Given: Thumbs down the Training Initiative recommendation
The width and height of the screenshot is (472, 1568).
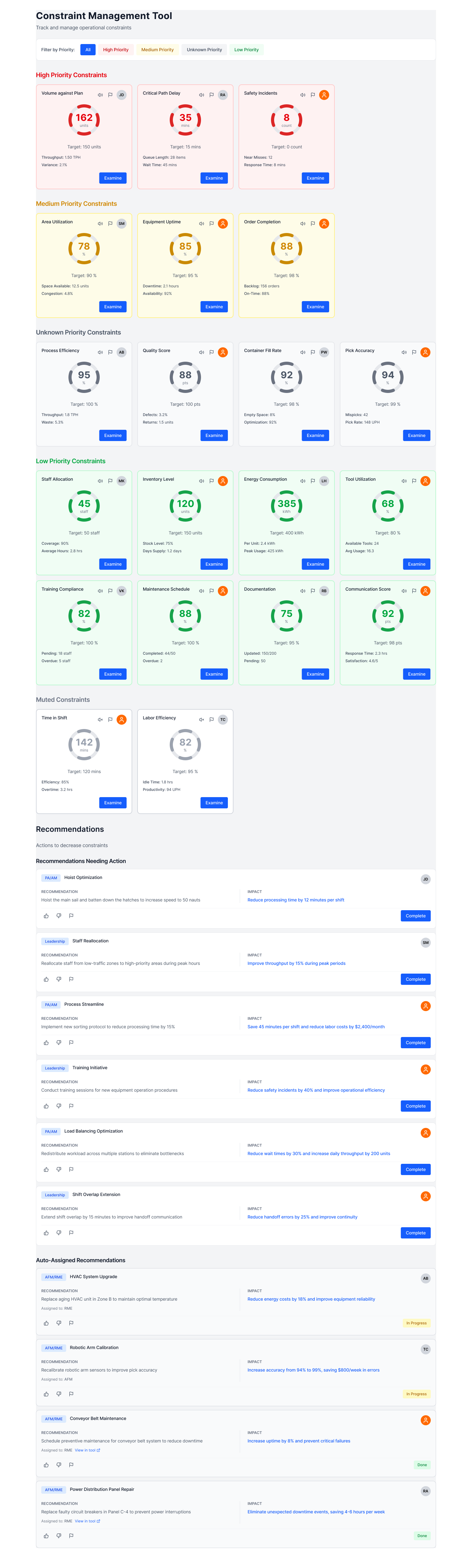Looking at the screenshot, I should coord(59,1106).
